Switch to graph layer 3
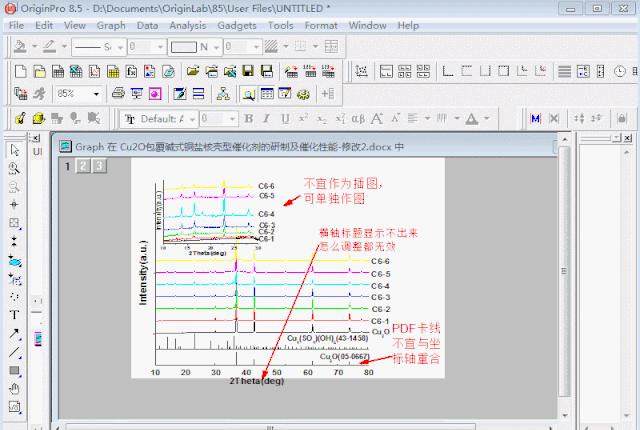 pyautogui.click(x=99, y=166)
